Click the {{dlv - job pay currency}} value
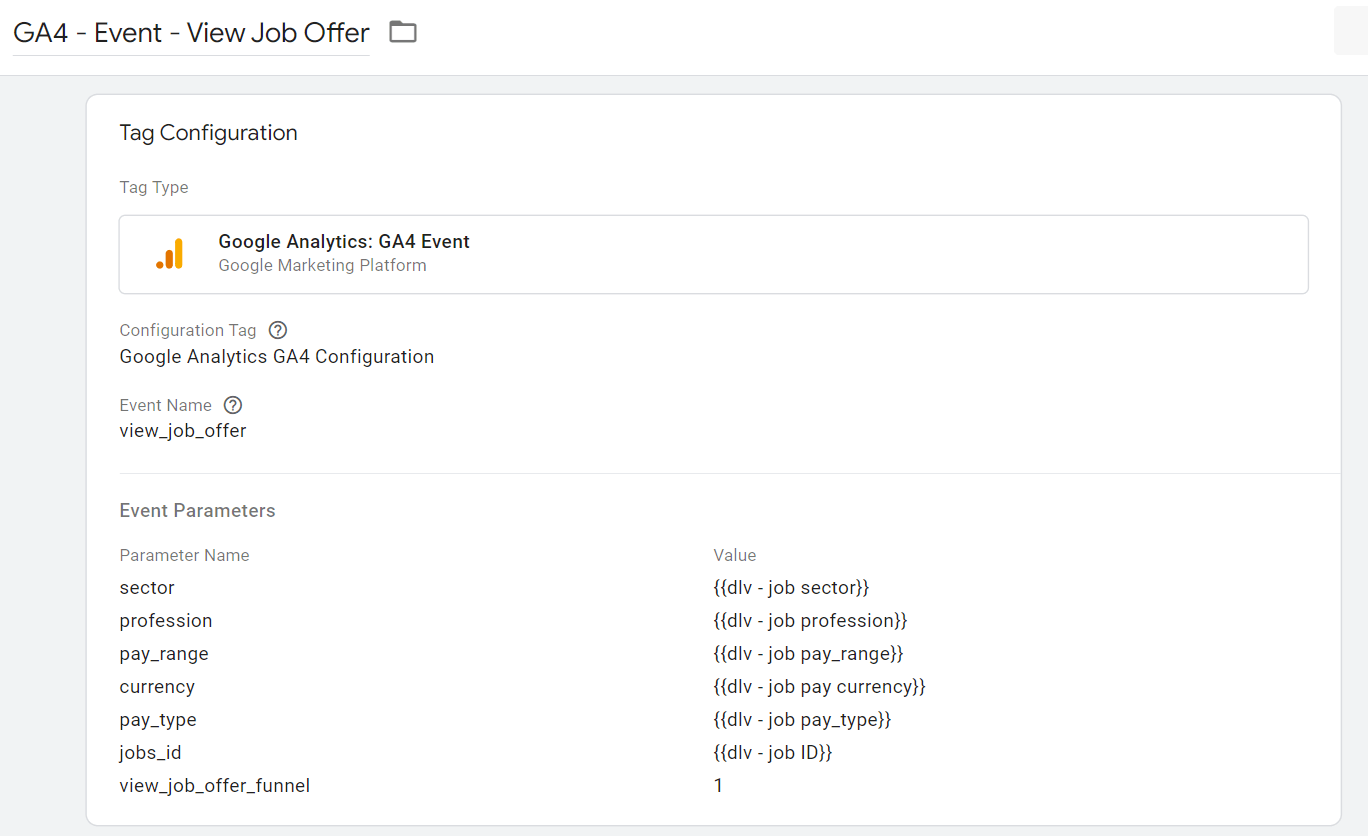This screenshot has height=836, width=1368. click(819, 687)
